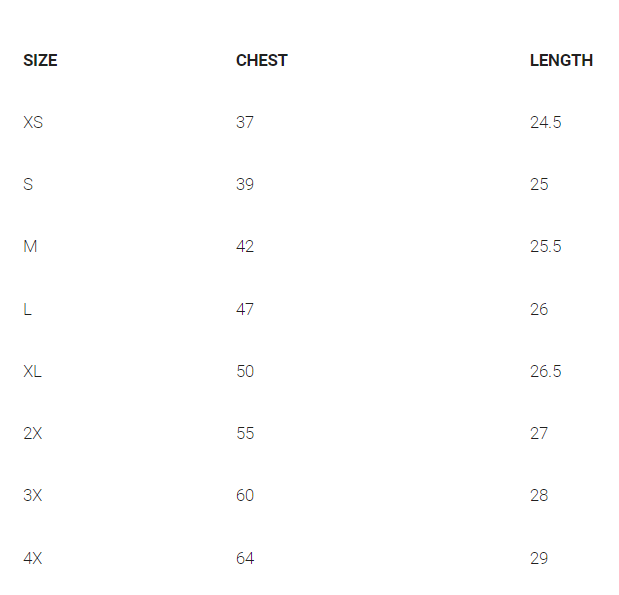This screenshot has height=595, width=619.
Task: Click the 4X size label
Action: pos(33,558)
